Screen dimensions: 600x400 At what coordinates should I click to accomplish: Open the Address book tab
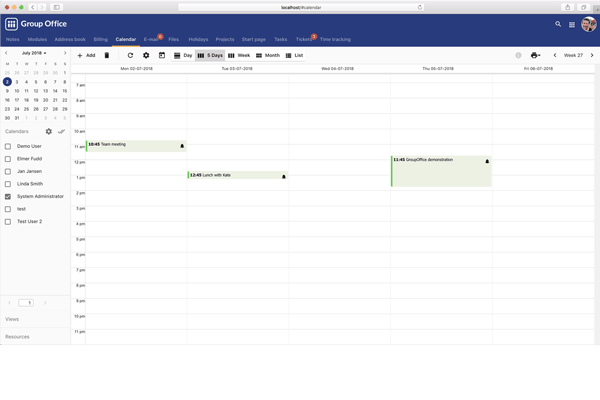coord(70,40)
